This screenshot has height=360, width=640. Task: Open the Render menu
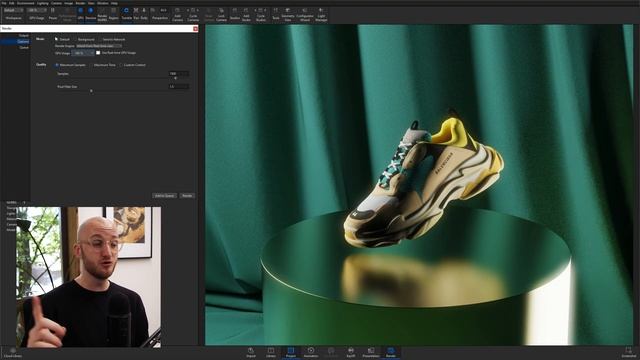[80, 3]
